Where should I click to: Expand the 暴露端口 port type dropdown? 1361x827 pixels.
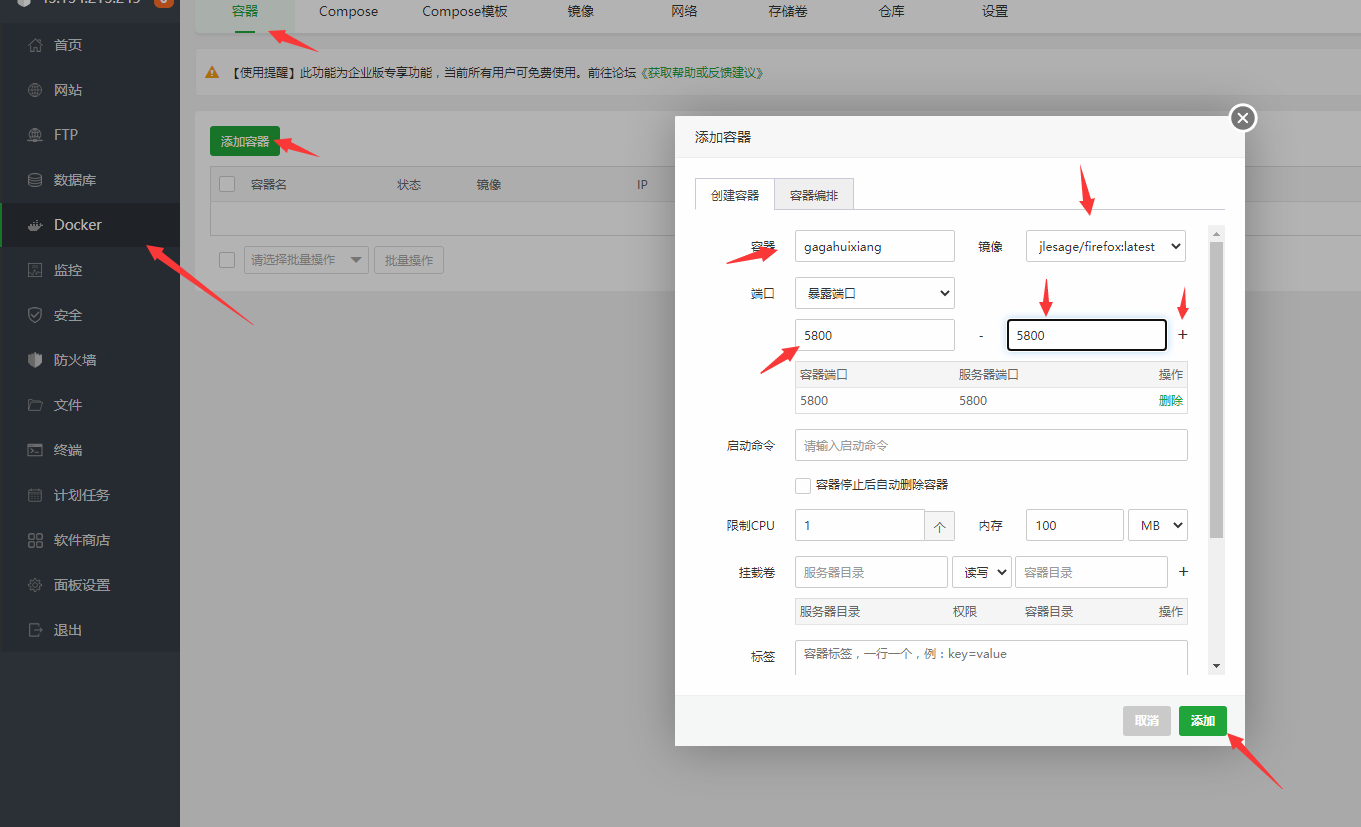pos(875,293)
